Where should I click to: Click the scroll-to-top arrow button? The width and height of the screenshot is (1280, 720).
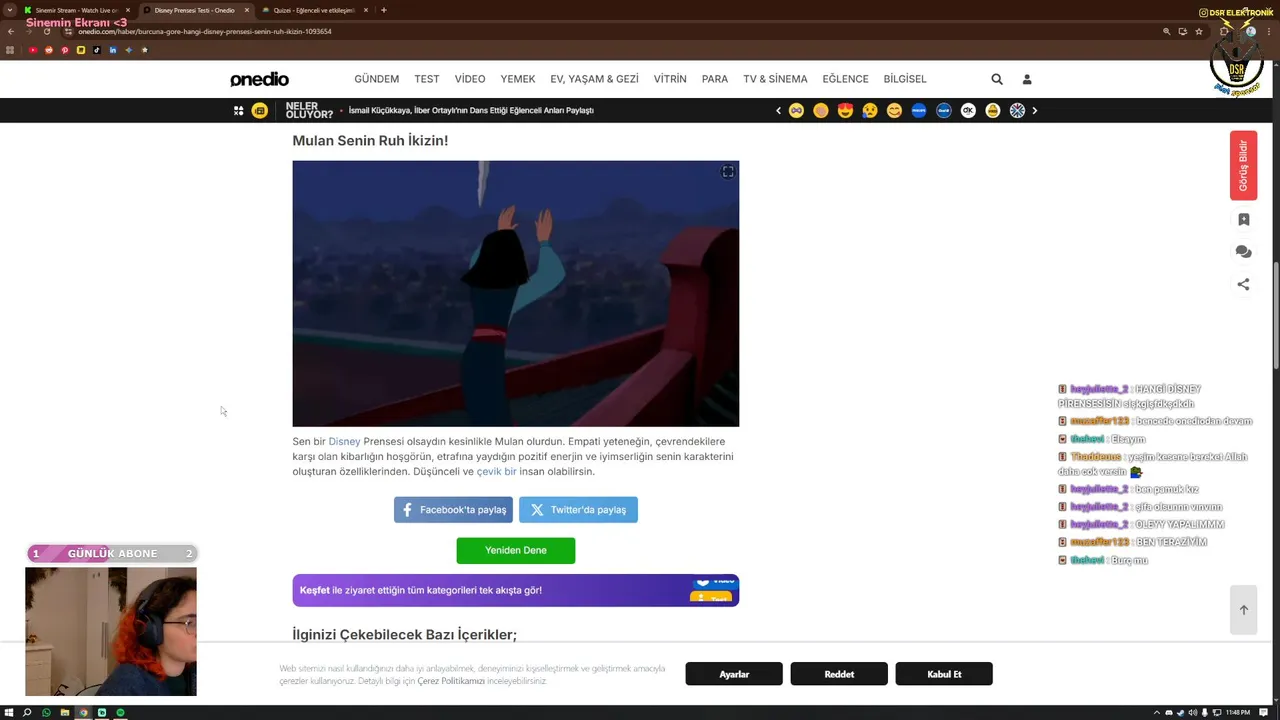point(1244,609)
